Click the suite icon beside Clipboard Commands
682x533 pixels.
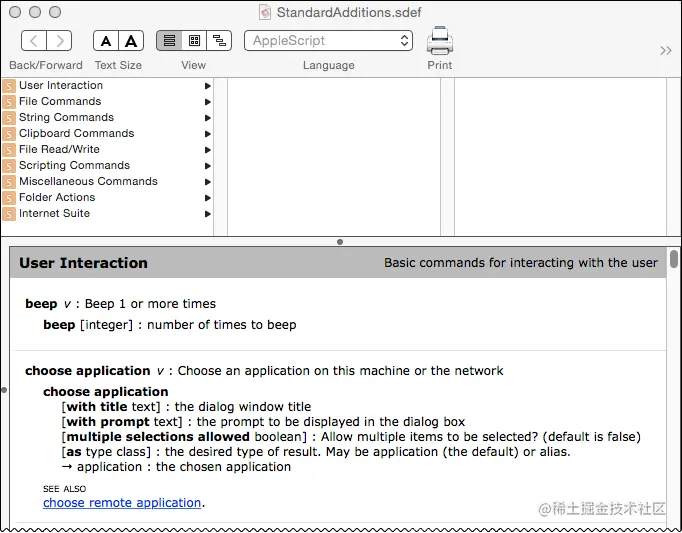tap(9, 134)
